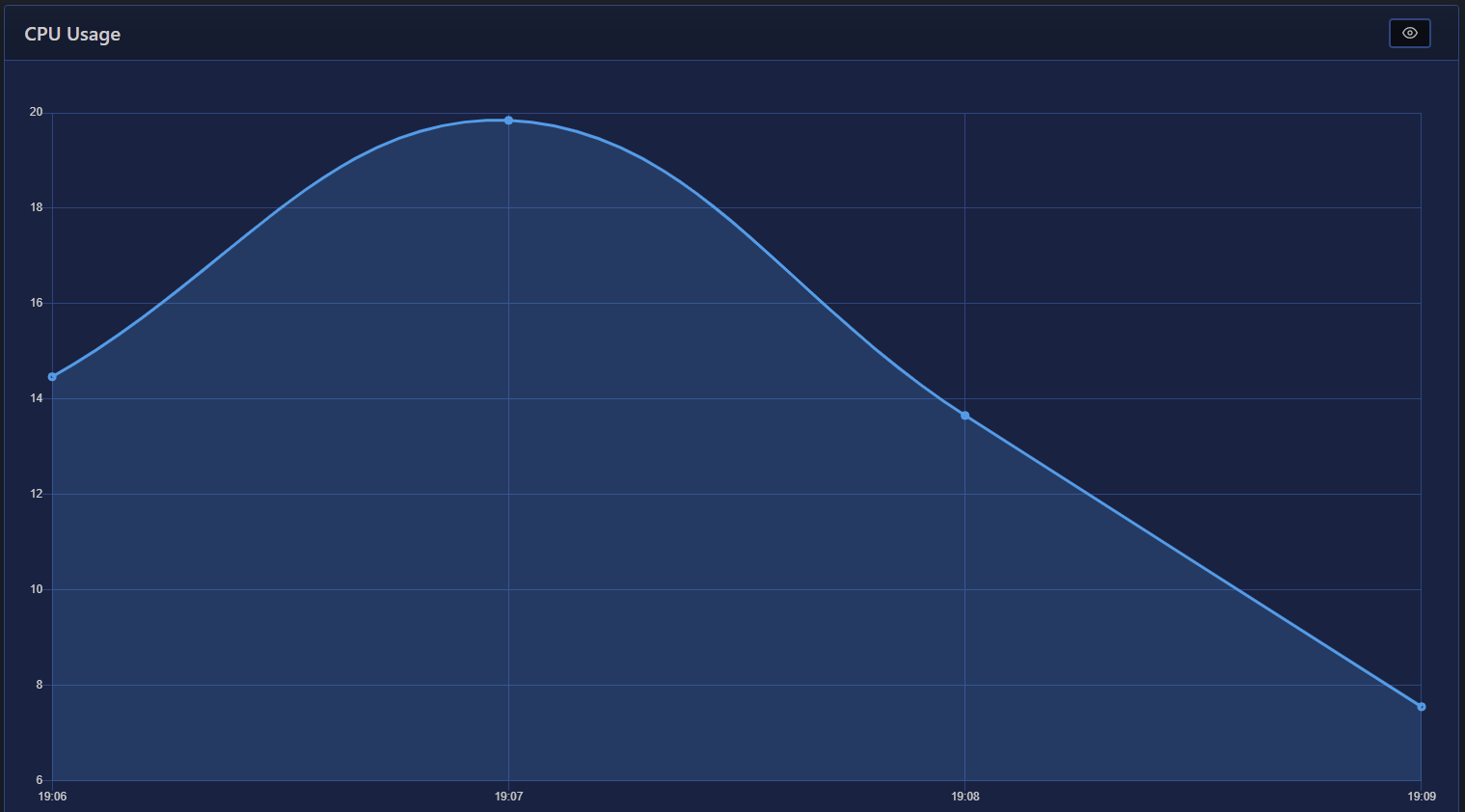Select the data point at 19:06
Viewport: 1465px width, 812px height.
[52, 376]
